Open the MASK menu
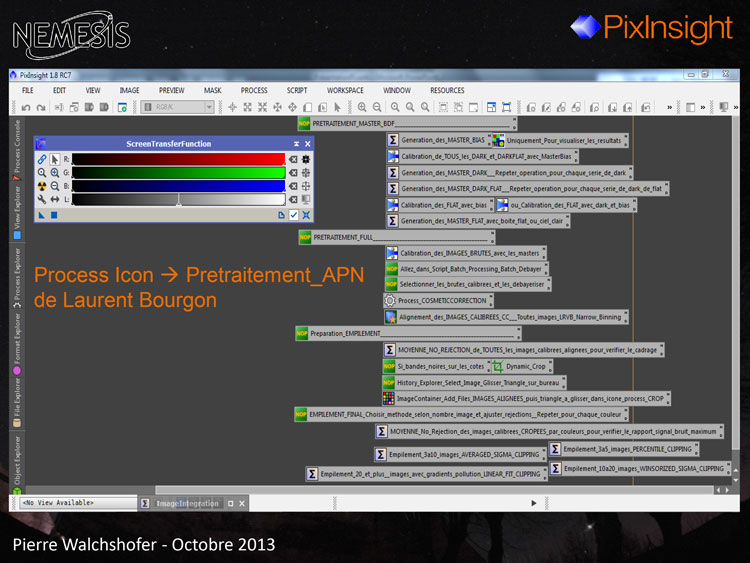 213,90
